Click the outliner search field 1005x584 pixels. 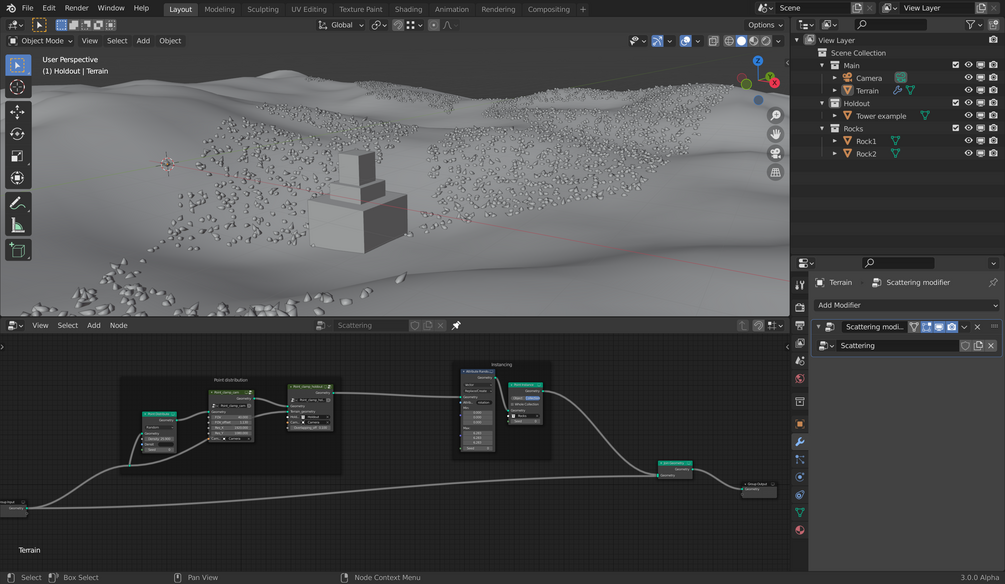point(891,24)
